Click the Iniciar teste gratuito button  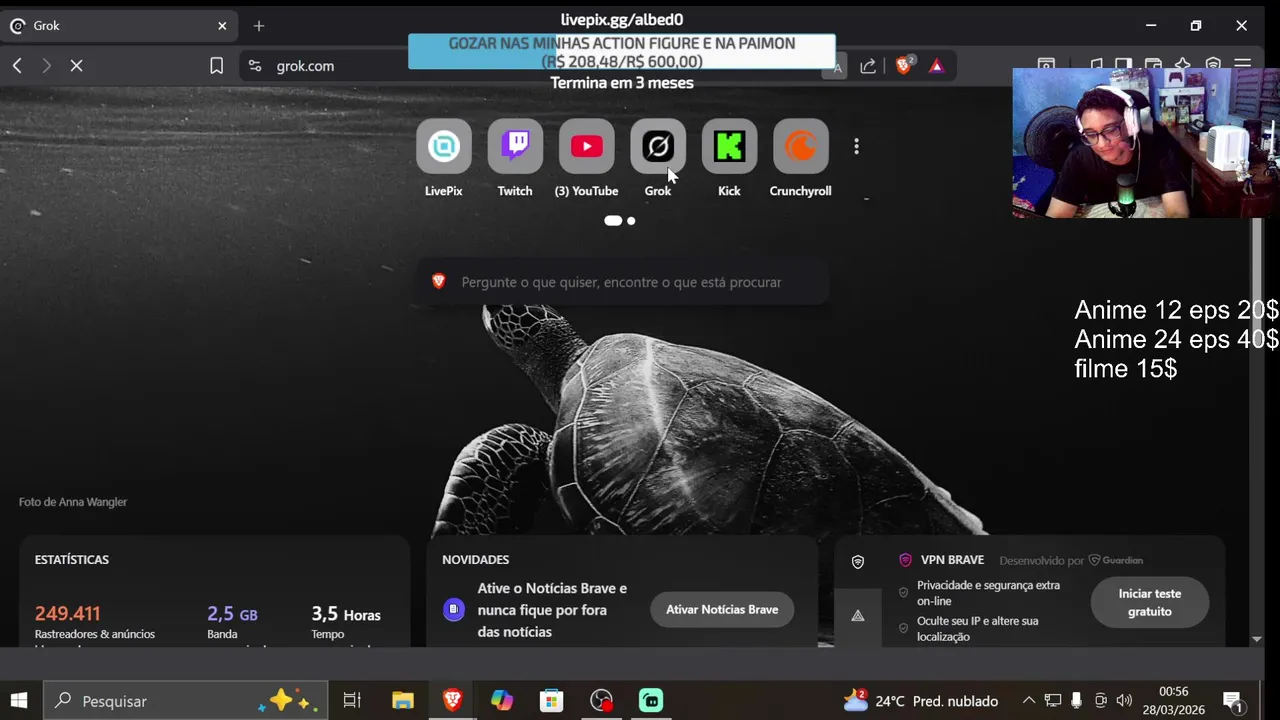[x=1149, y=602]
